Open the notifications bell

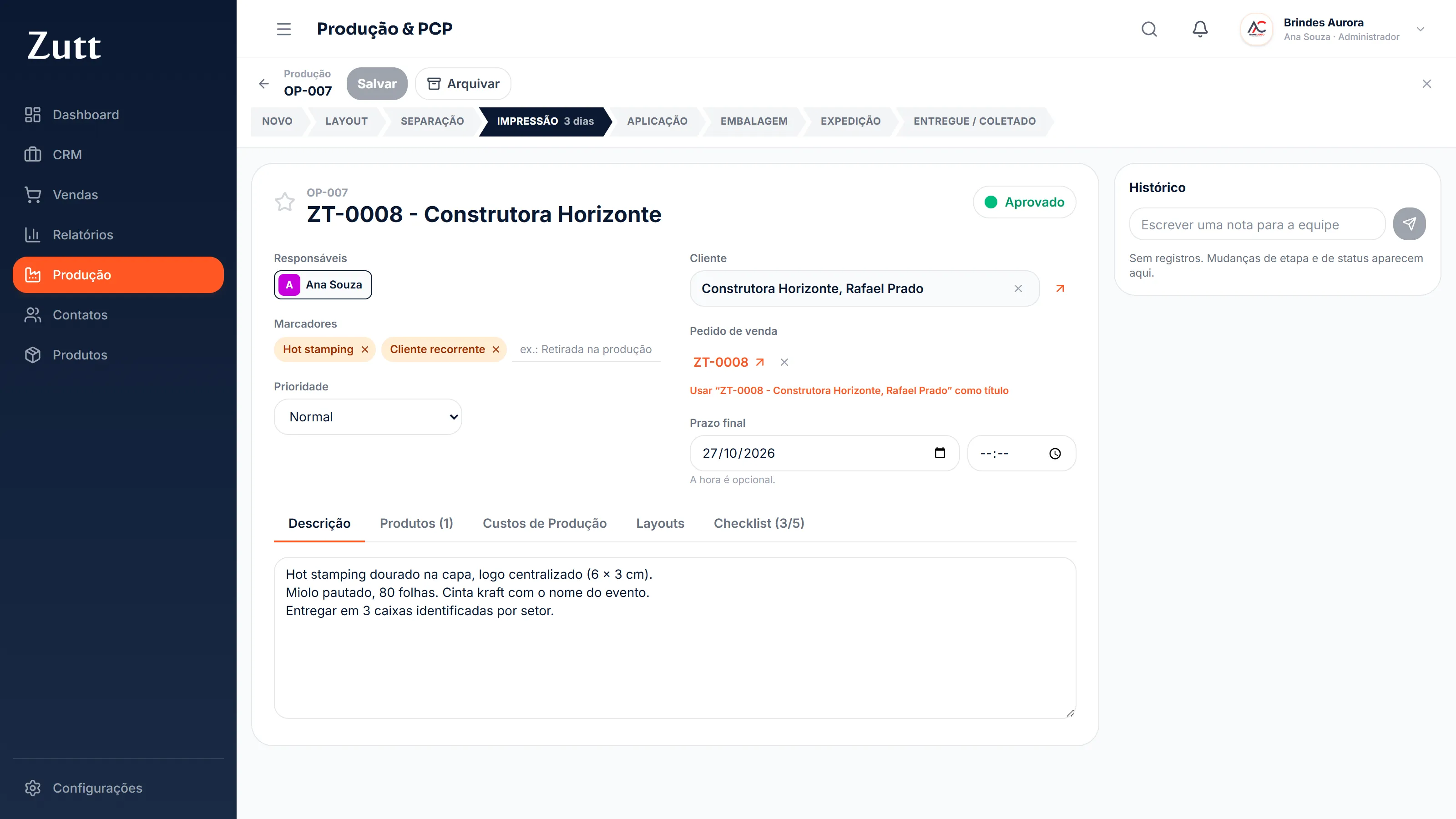(x=1200, y=29)
